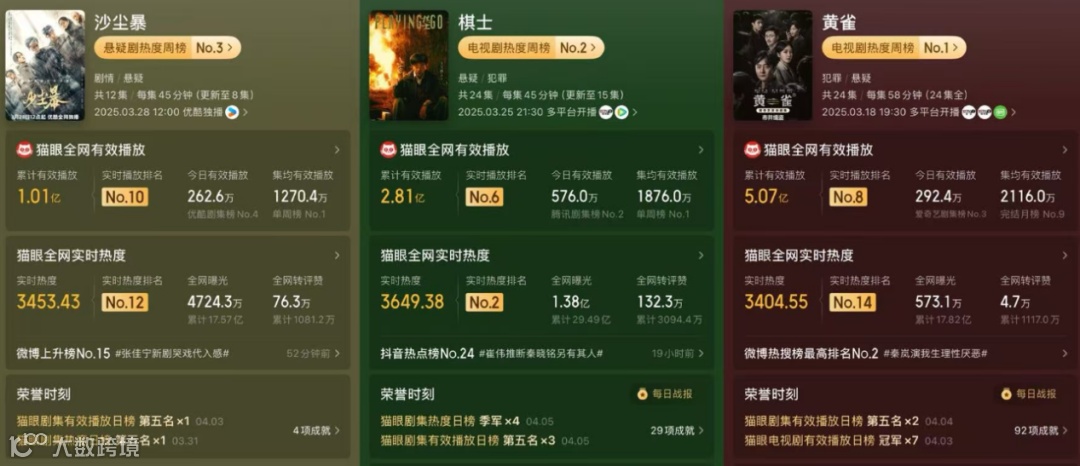This screenshot has height=466, width=1080.
Task: Open the 沙尘暴 poster thumbnail
Action: (x=45, y=65)
